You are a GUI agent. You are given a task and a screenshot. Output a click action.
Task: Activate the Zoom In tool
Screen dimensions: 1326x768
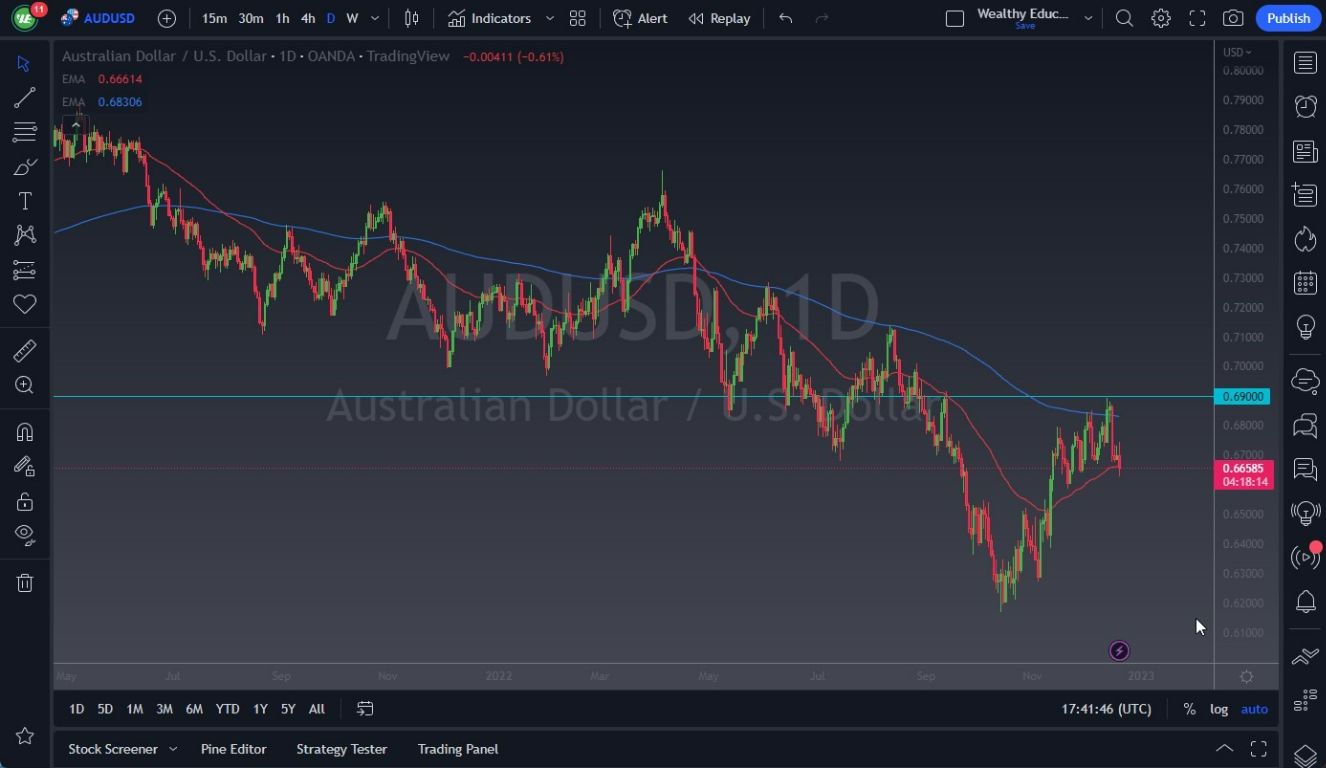25,385
